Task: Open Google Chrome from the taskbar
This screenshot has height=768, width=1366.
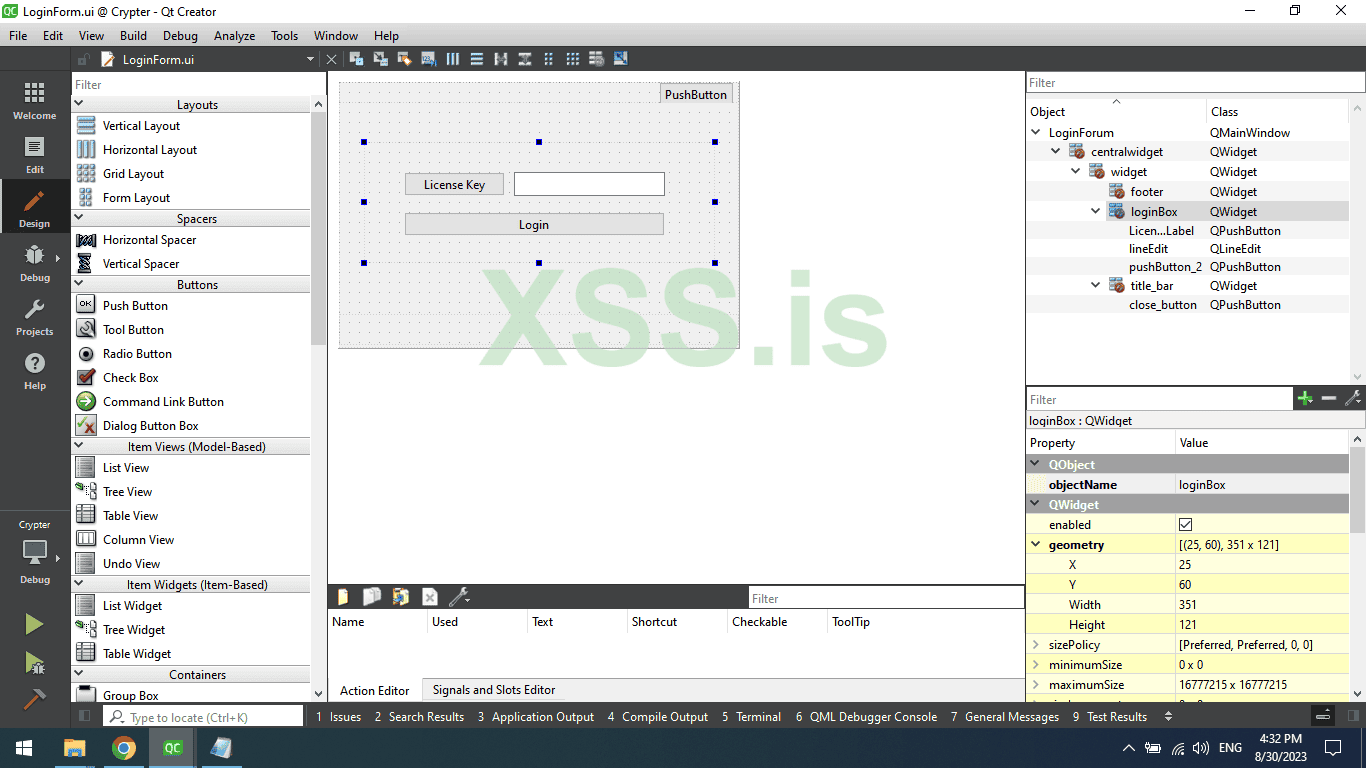Action: tap(124, 748)
